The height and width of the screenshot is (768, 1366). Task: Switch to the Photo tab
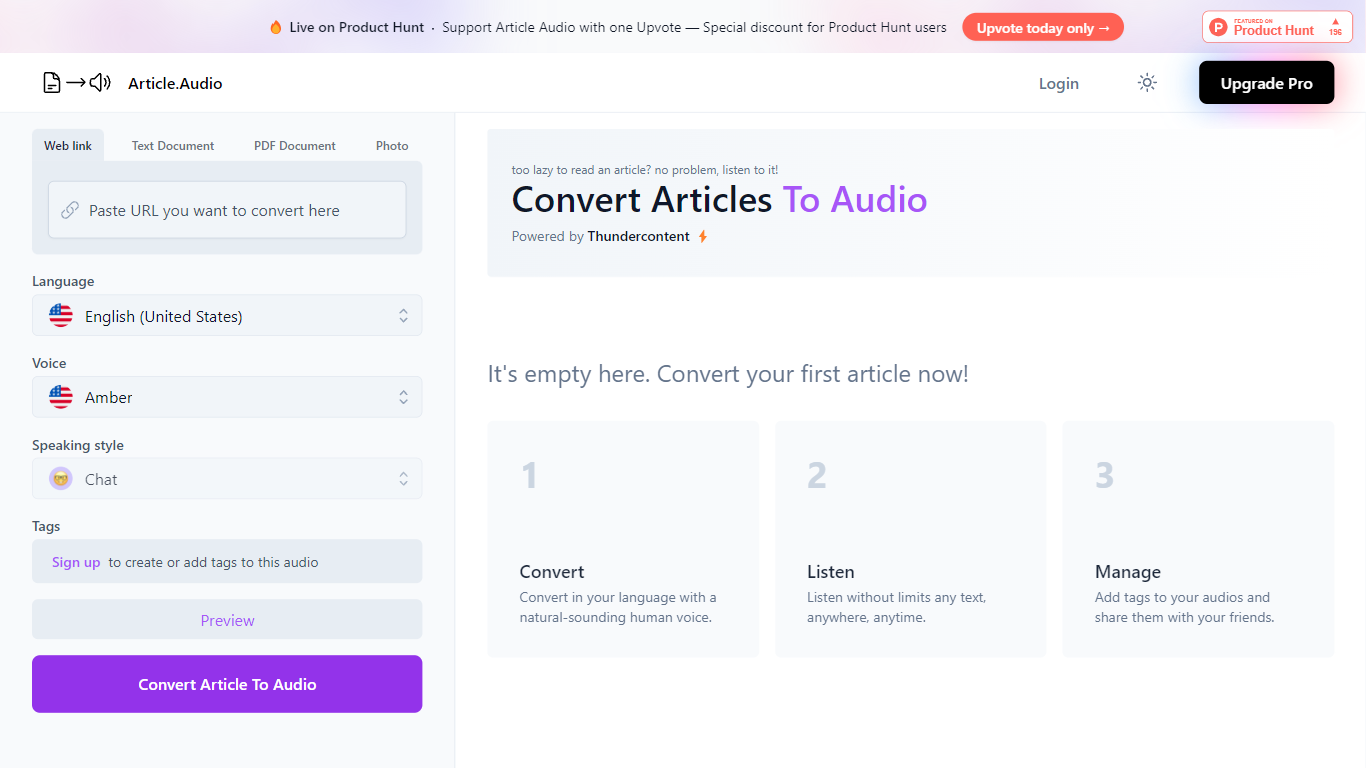coord(392,146)
